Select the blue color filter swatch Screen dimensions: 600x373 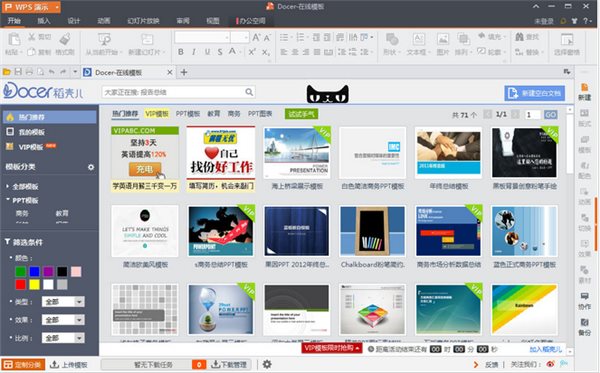tap(34, 272)
